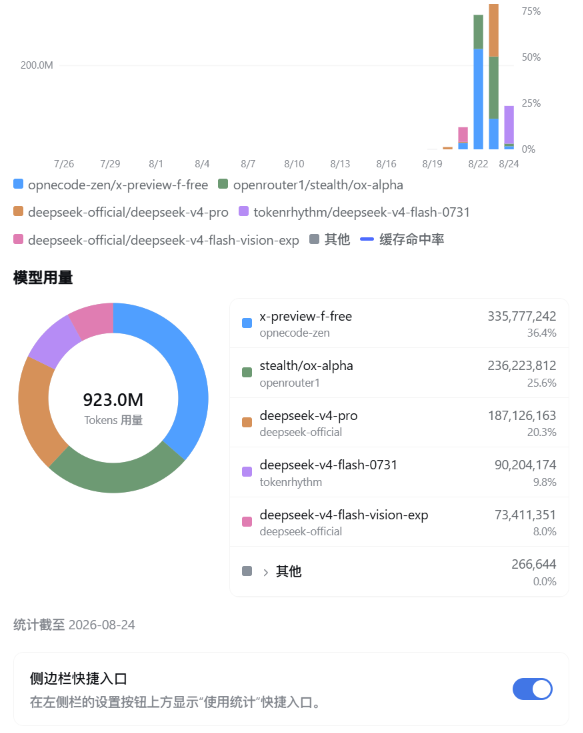The image size is (583, 733).
Task: Click the purple swatch beside deepseek-v4-flash-0731 row
Action: (x=247, y=472)
